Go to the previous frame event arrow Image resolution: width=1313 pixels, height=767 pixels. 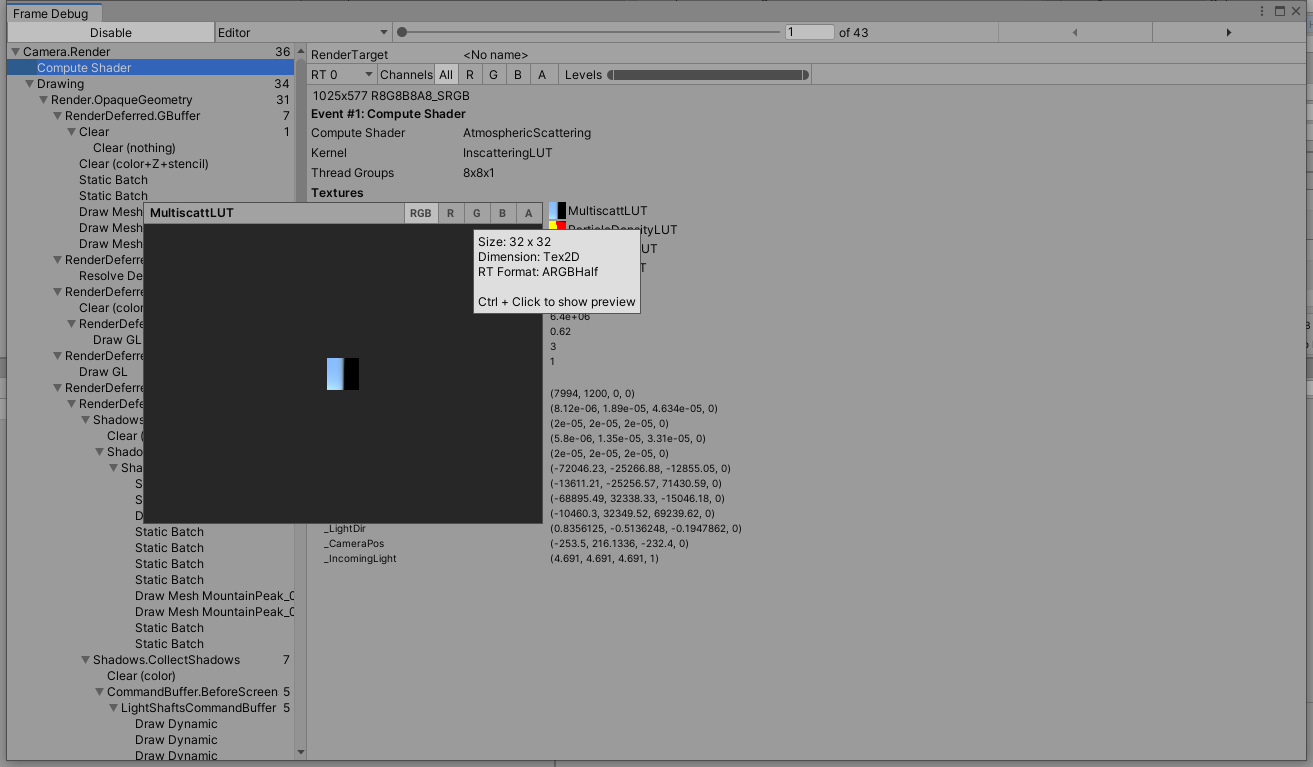point(1075,33)
